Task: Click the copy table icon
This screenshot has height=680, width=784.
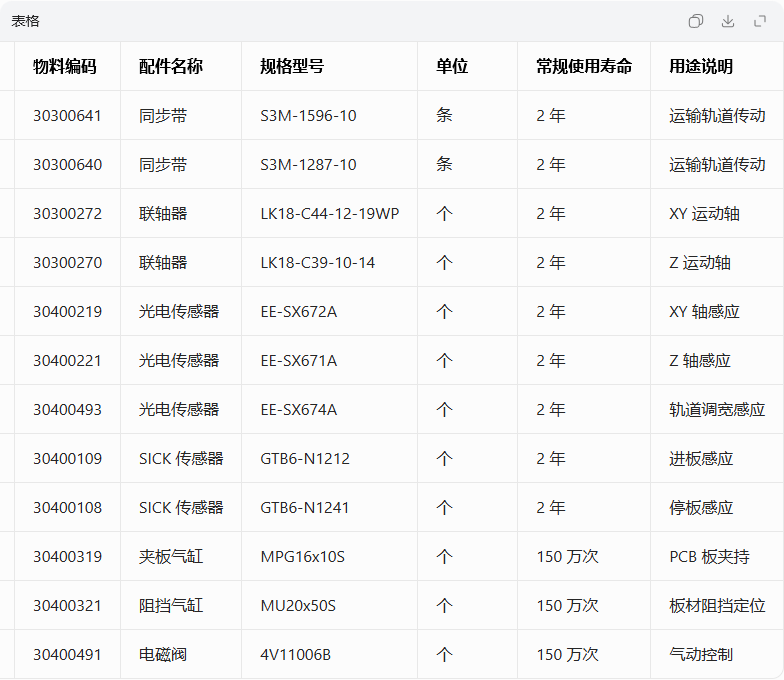Action: (696, 21)
